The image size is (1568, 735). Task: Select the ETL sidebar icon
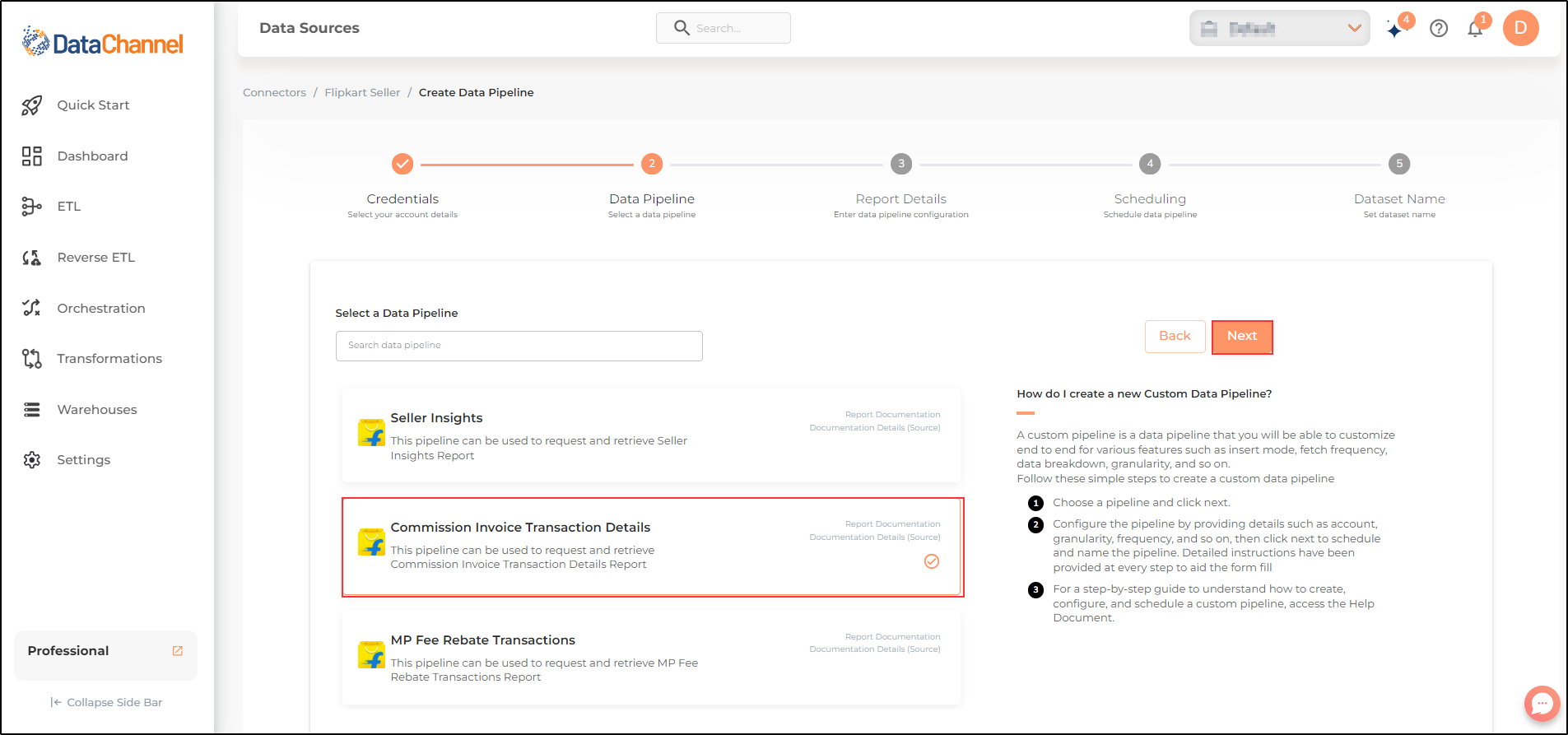(31, 207)
